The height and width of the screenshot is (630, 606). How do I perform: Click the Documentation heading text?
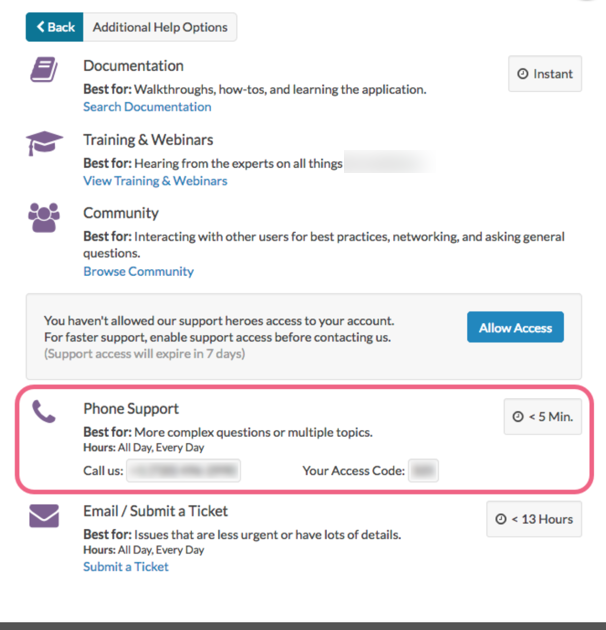click(133, 66)
